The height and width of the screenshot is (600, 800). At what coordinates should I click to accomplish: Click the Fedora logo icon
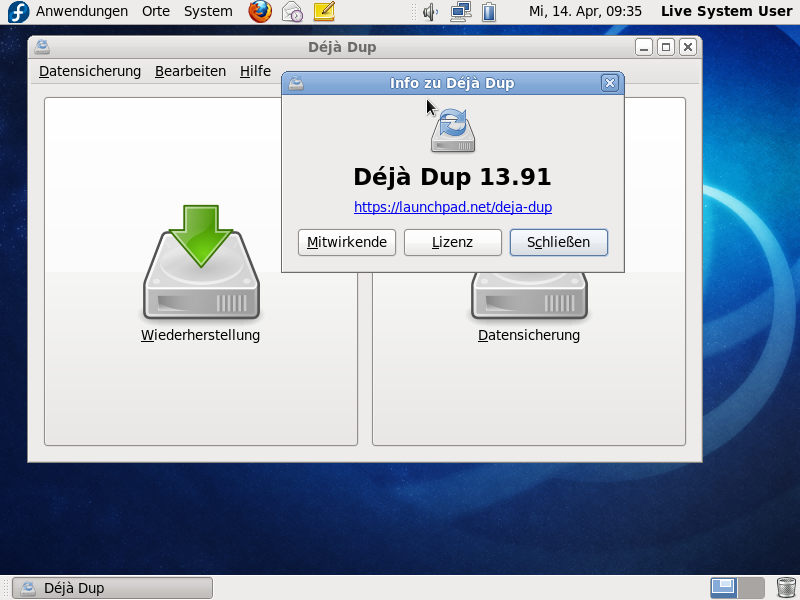(x=18, y=12)
